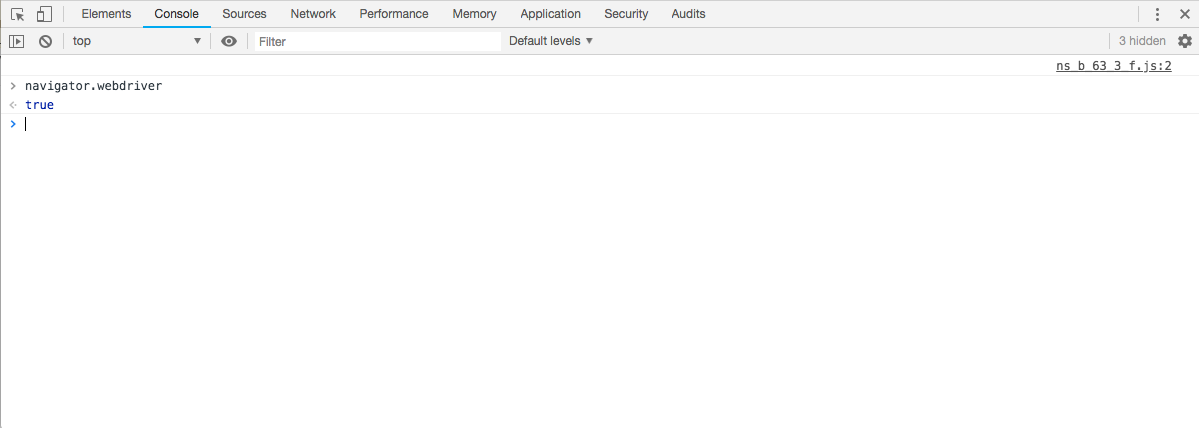Clear the console log

[x=45, y=41]
